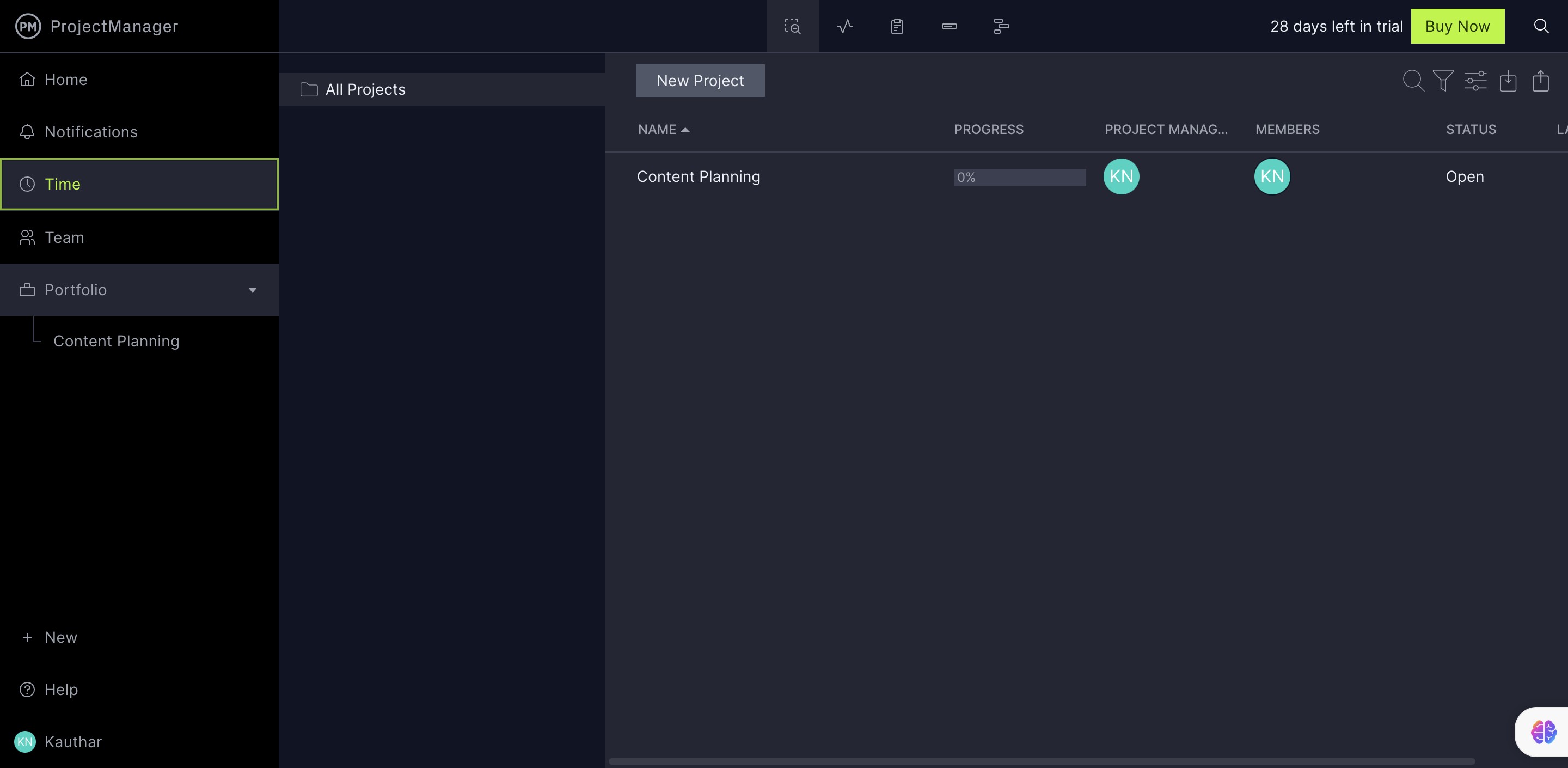Click the share export icon in project toolbar
This screenshot has height=768, width=1568.
coord(1541,81)
